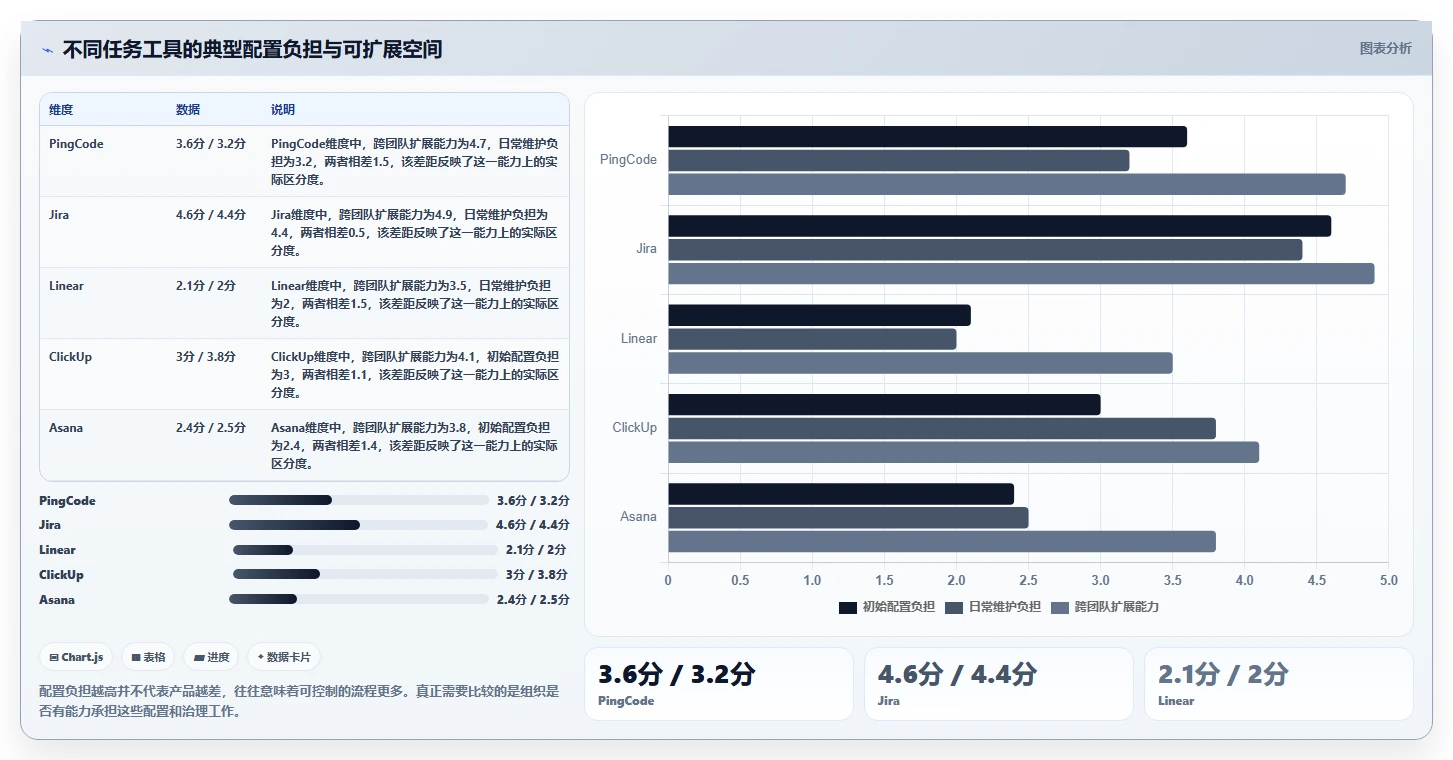Click the PingCode progress bar
Image resolution: width=1453 pixels, height=760 pixels.
(359, 500)
